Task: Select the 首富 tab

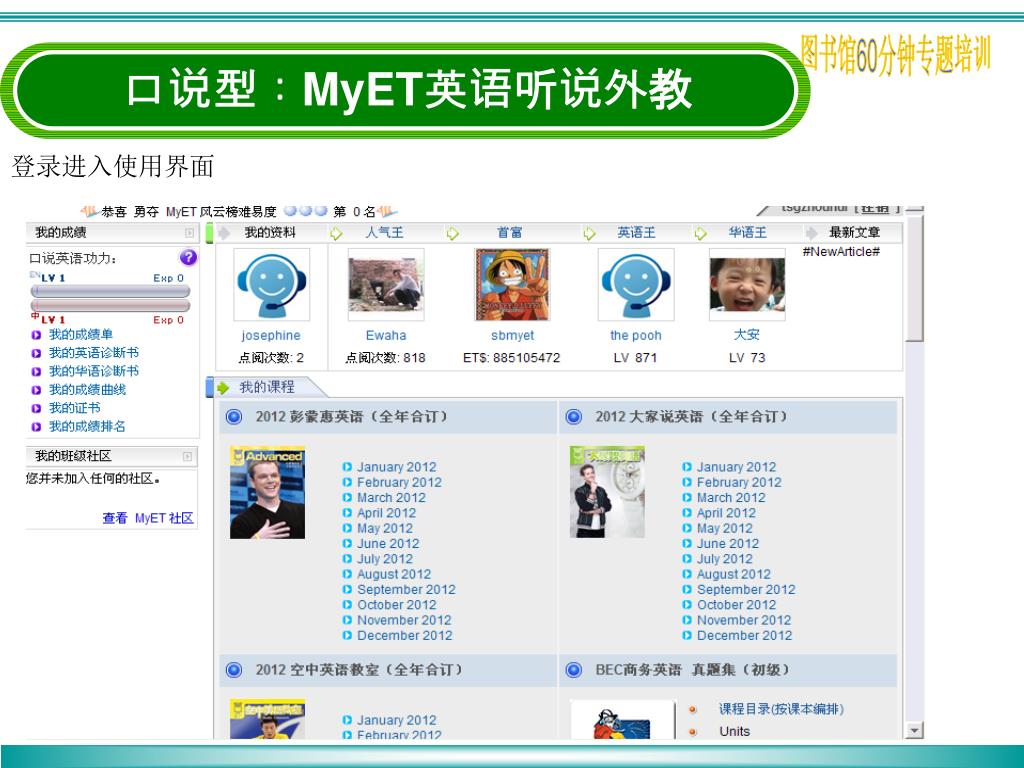Action: pyautogui.click(x=509, y=232)
